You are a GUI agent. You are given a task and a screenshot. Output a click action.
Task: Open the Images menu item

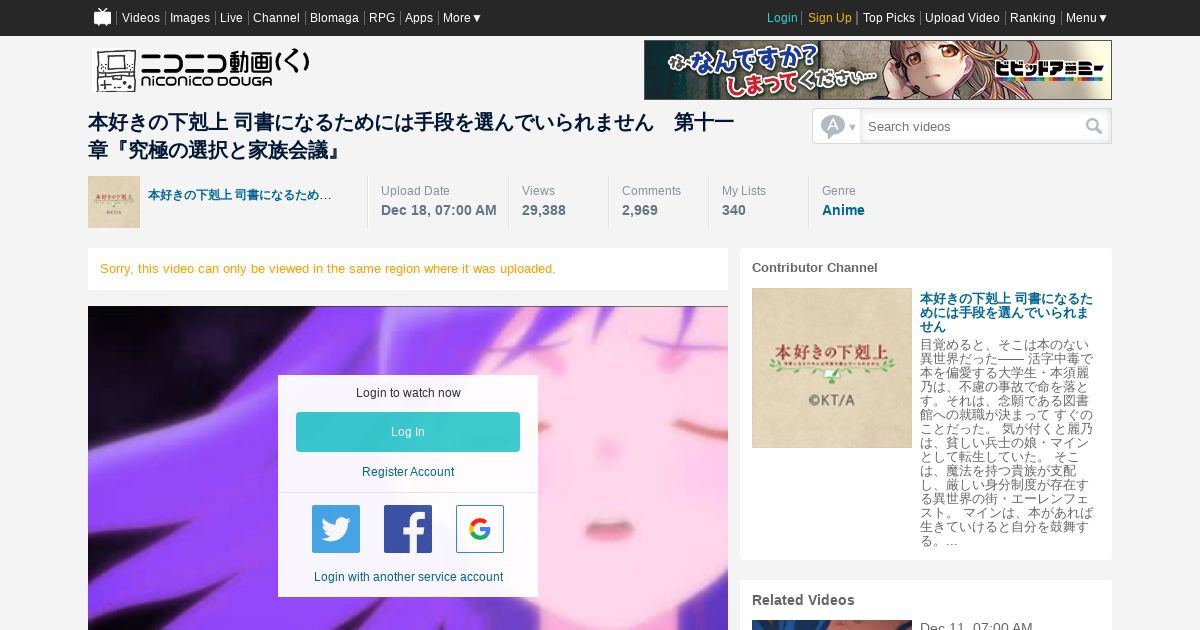pos(190,18)
